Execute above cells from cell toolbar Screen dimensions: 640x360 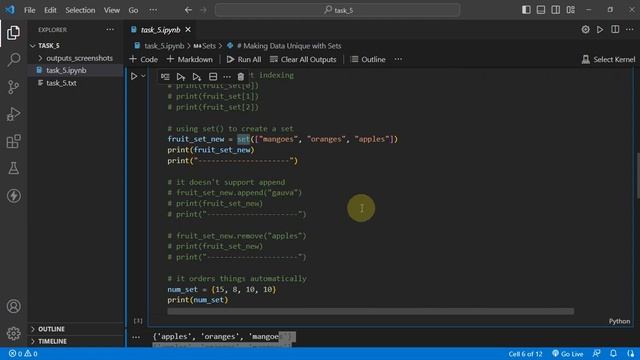click(181, 76)
